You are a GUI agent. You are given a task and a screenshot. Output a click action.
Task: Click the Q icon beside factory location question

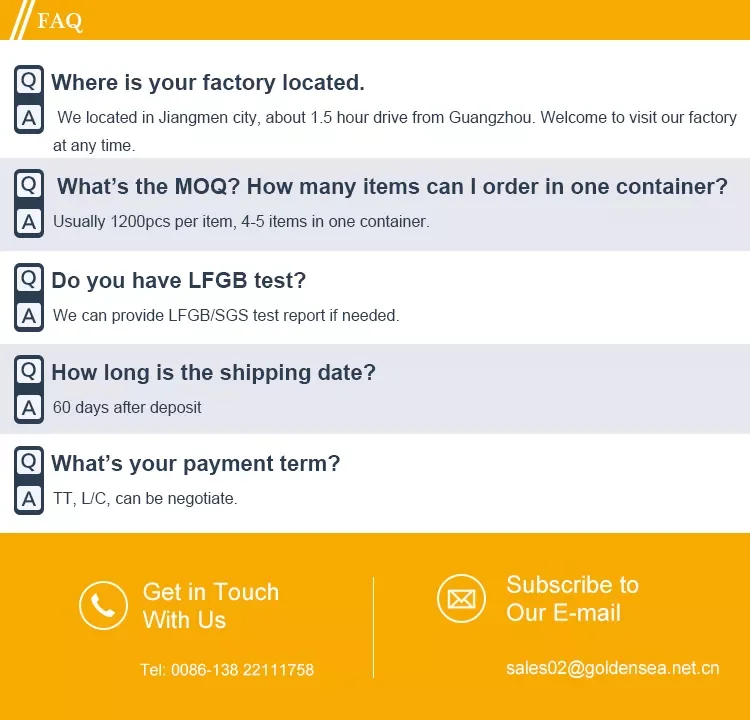click(x=29, y=81)
